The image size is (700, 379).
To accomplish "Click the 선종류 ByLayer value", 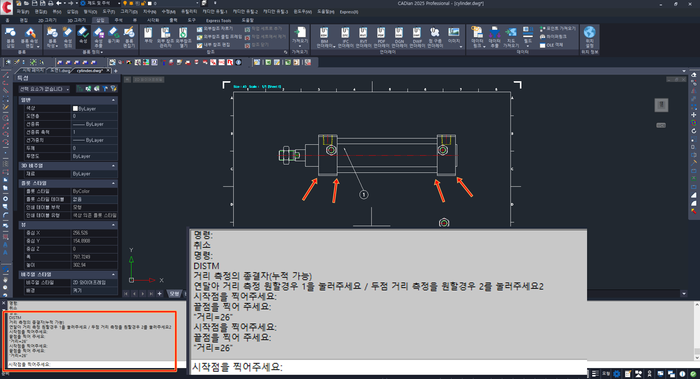I will click(94, 124).
